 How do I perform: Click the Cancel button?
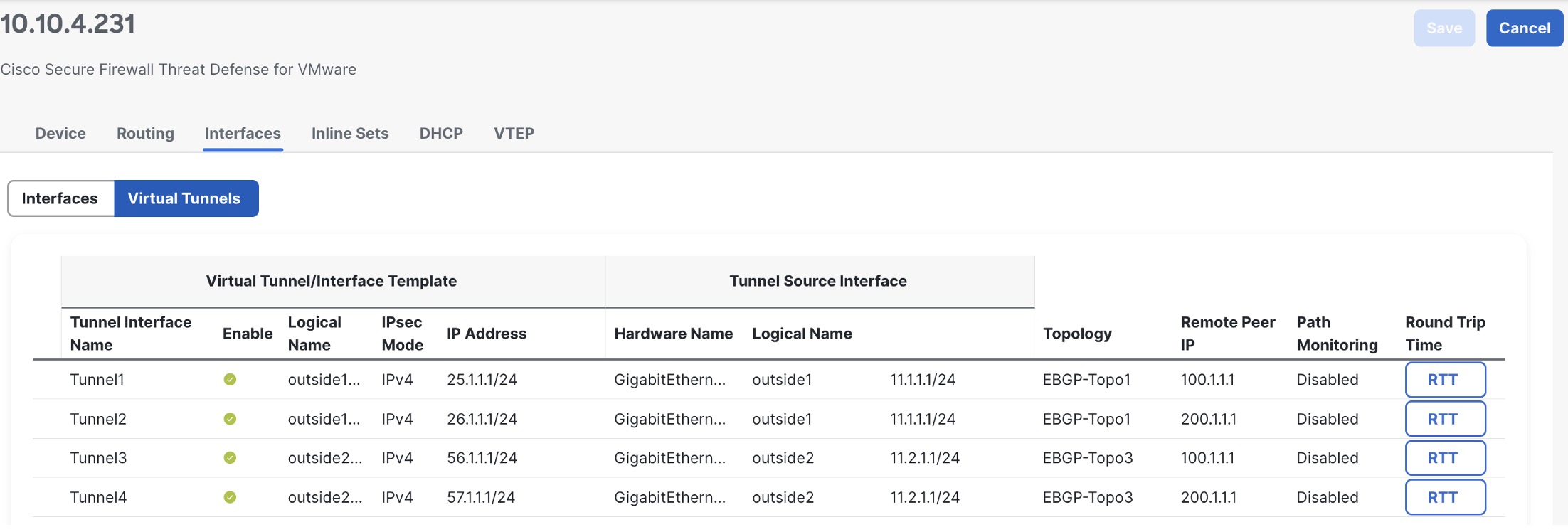point(1524,28)
